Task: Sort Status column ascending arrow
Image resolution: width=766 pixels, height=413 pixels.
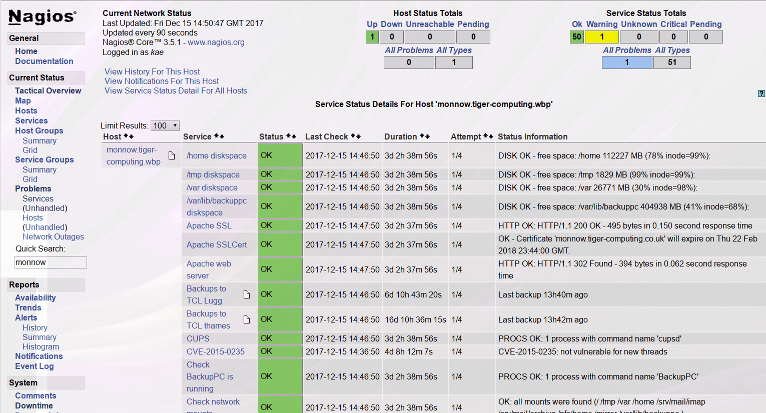Action: pyautogui.click(x=288, y=136)
